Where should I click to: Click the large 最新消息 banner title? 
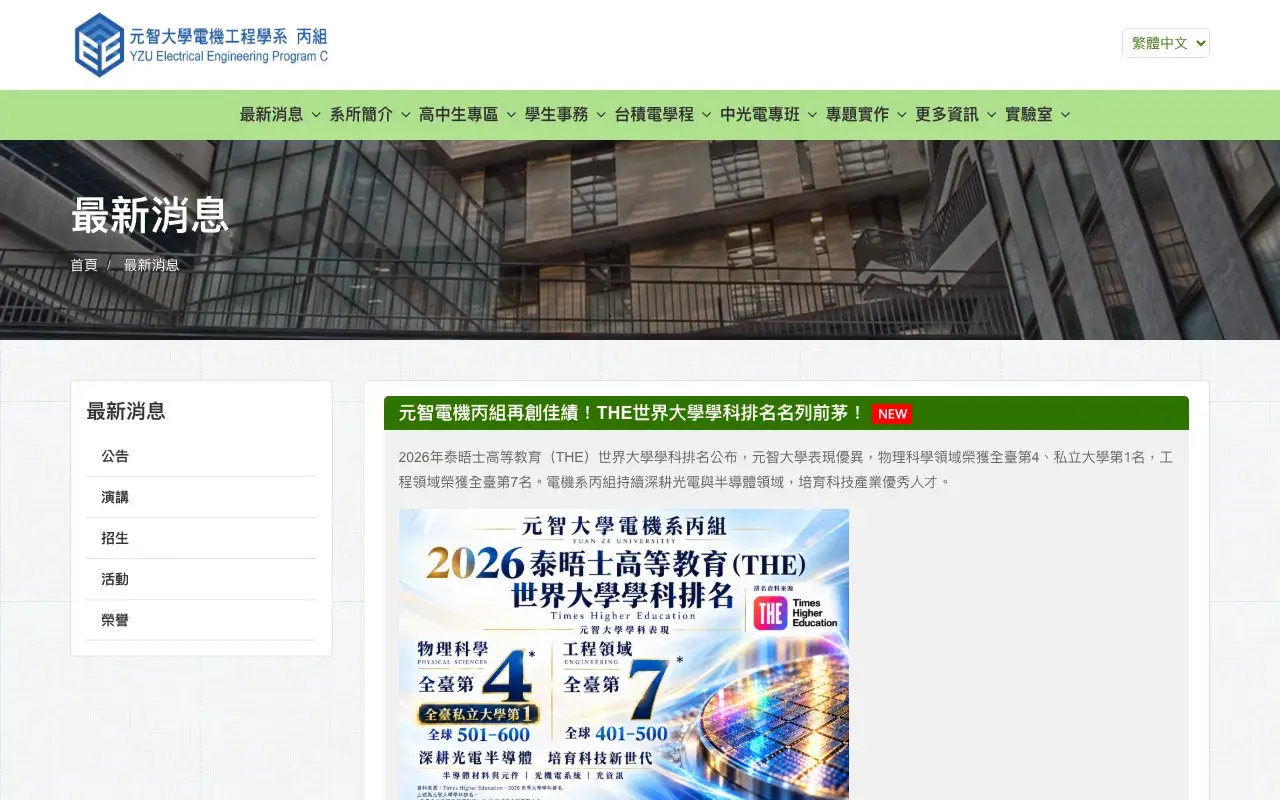[150, 215]
